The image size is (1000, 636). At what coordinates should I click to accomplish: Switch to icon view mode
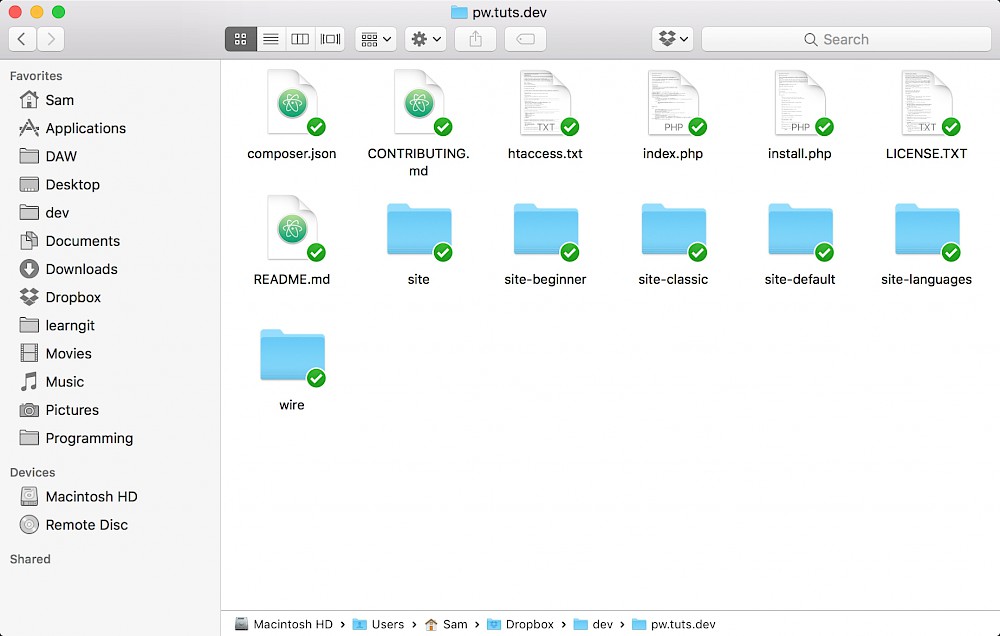pos(240,39)
